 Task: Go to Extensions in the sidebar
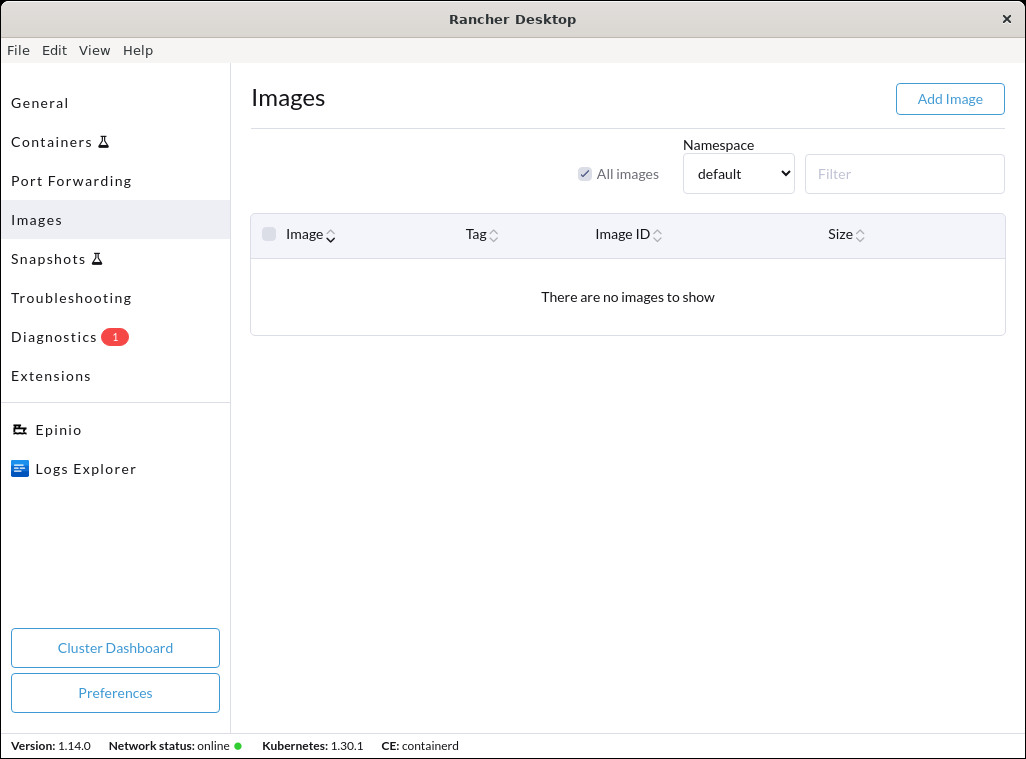[x=115, y=376]
